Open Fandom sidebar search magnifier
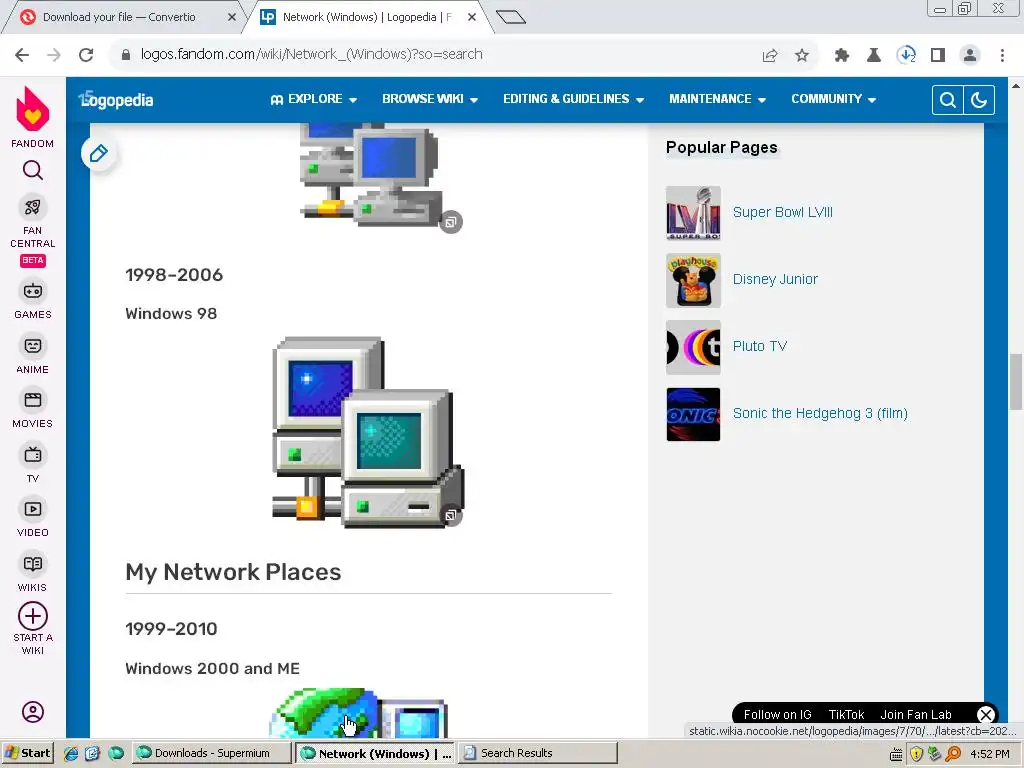The image size is (1024, 768). [x=33, y=170]
